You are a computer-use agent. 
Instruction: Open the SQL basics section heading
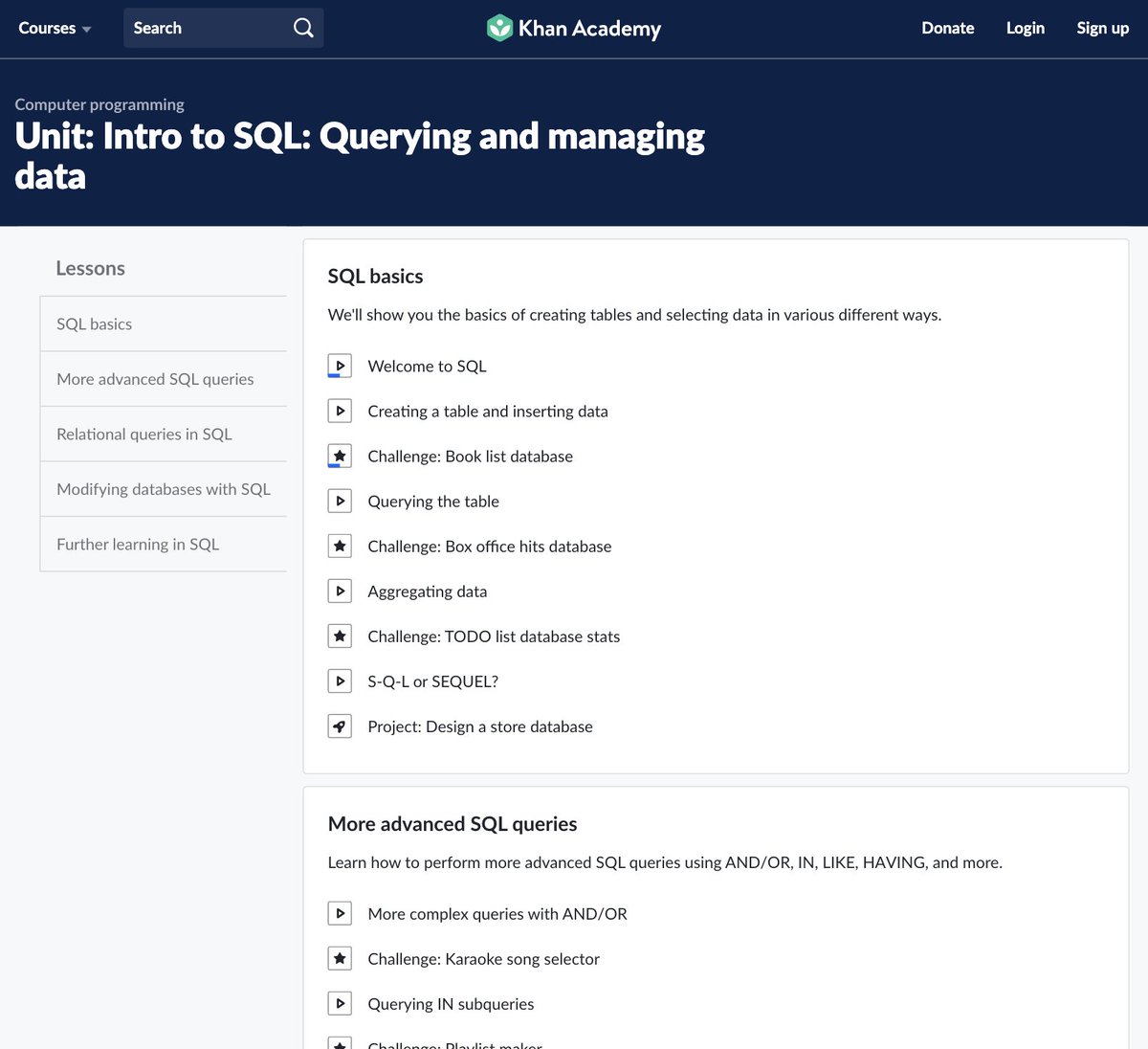(x=375, y=277)
